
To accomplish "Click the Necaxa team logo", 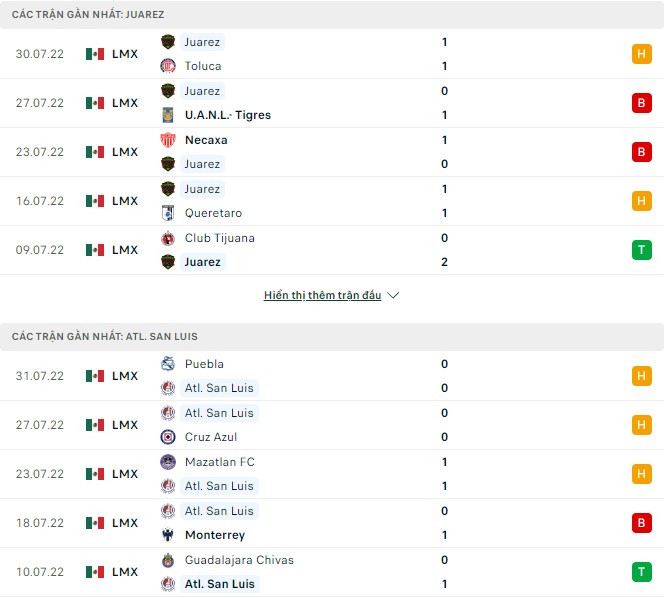I will coord(168,140).
